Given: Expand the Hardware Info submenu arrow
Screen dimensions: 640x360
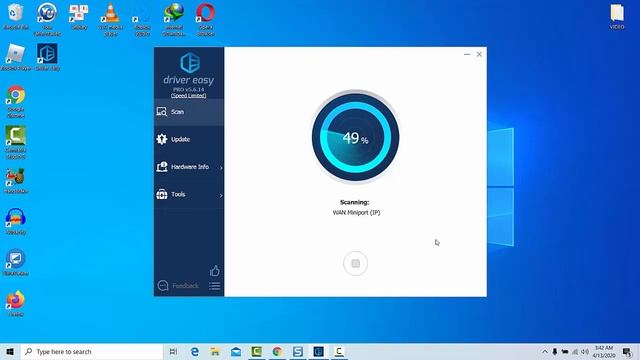Looking at the screenshot, I should click(x=221, y=168).
